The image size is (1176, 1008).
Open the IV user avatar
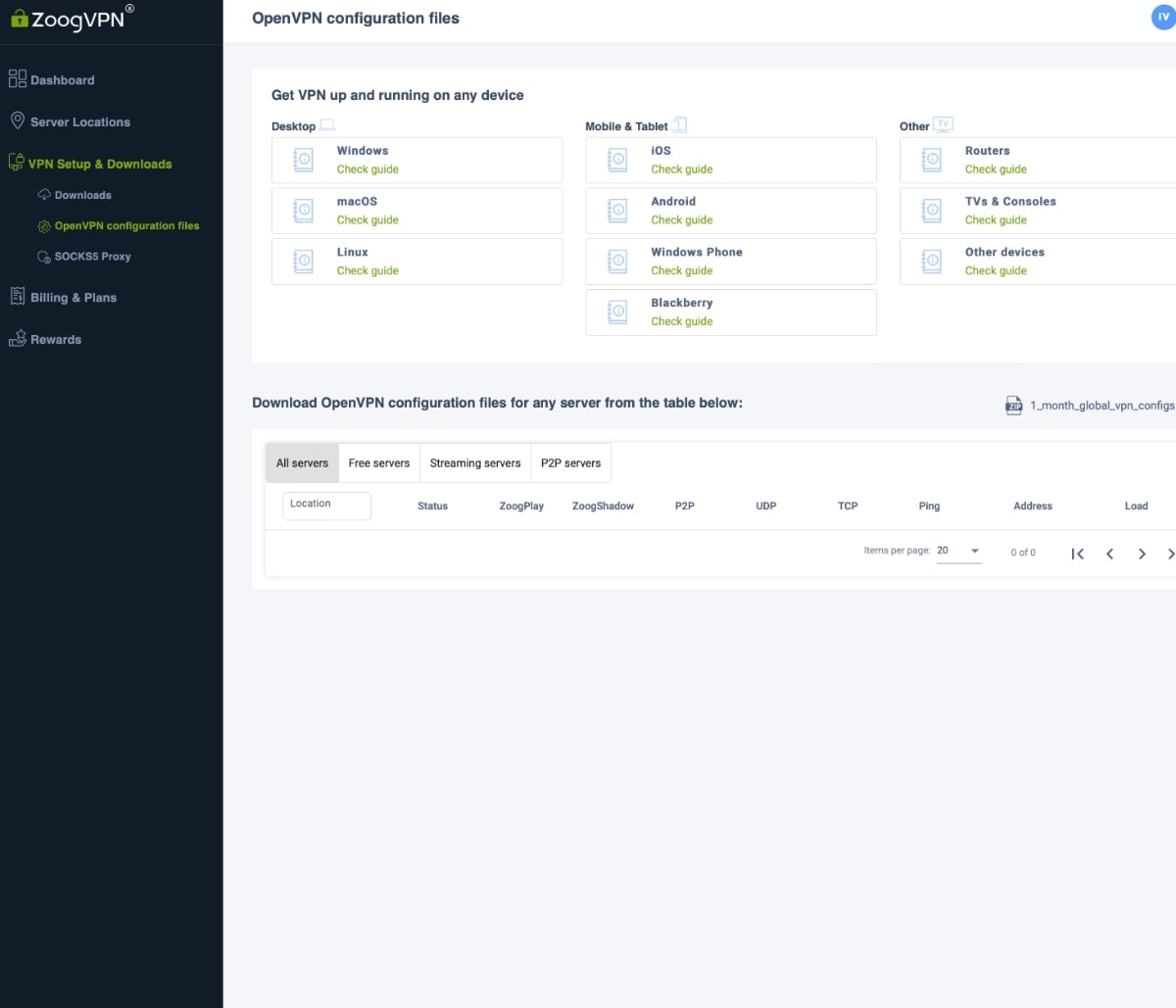point(1163,18)
